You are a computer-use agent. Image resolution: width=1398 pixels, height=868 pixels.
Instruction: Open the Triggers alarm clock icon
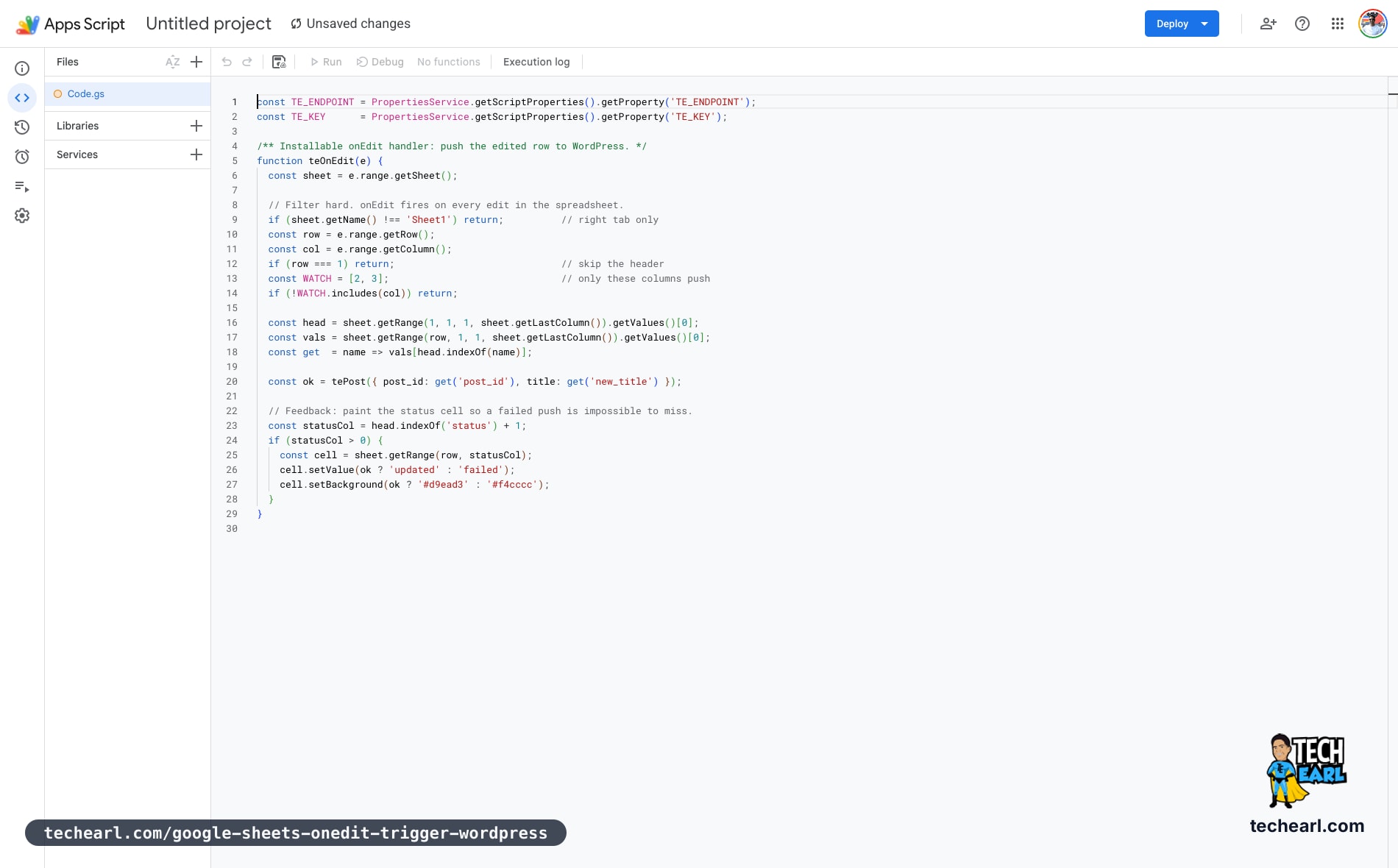pyautogui.click(x=22, y=157)
